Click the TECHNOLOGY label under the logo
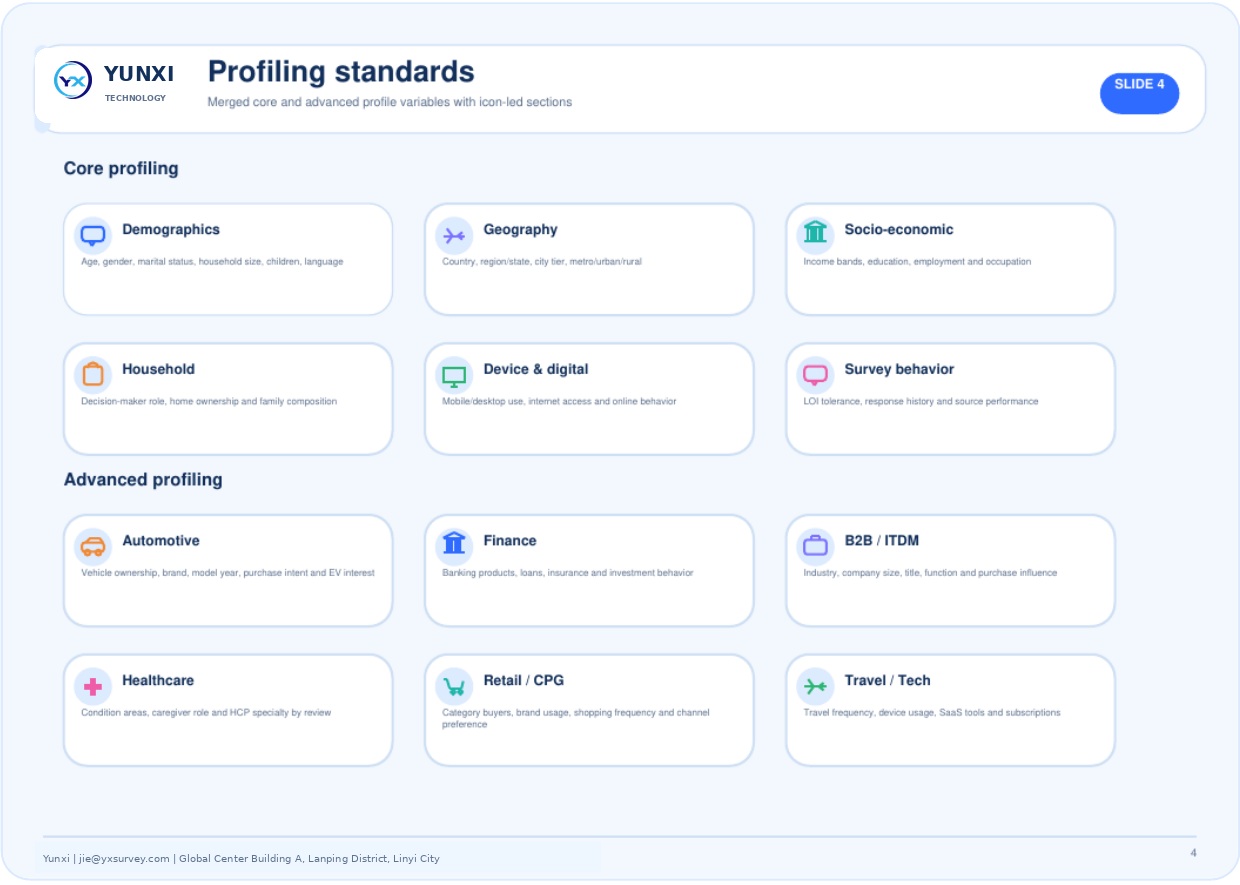 136,98
